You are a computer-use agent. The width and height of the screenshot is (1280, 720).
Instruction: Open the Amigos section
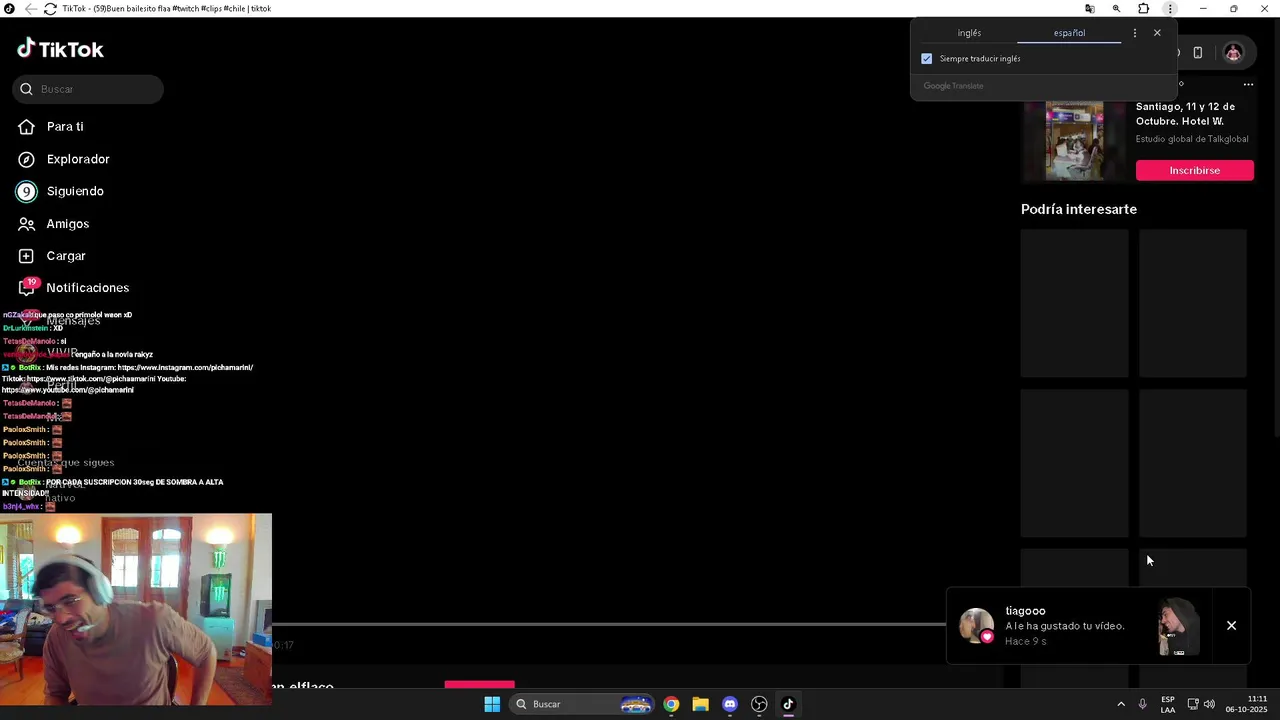pos(67,224)
